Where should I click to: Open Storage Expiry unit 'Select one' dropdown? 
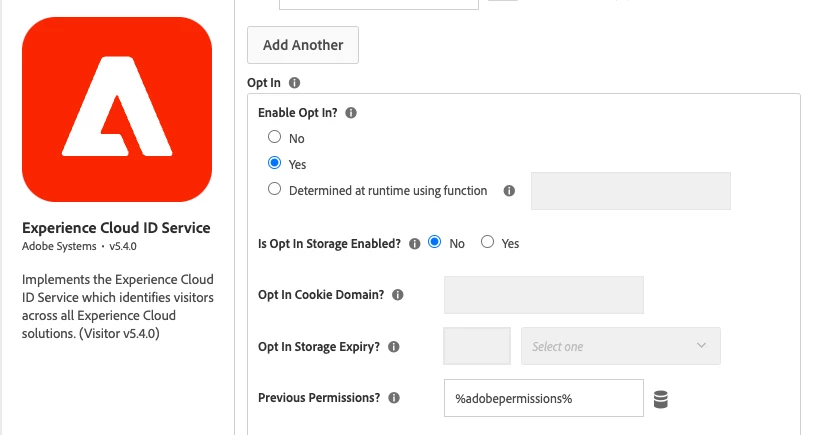[x=620, y=346]
